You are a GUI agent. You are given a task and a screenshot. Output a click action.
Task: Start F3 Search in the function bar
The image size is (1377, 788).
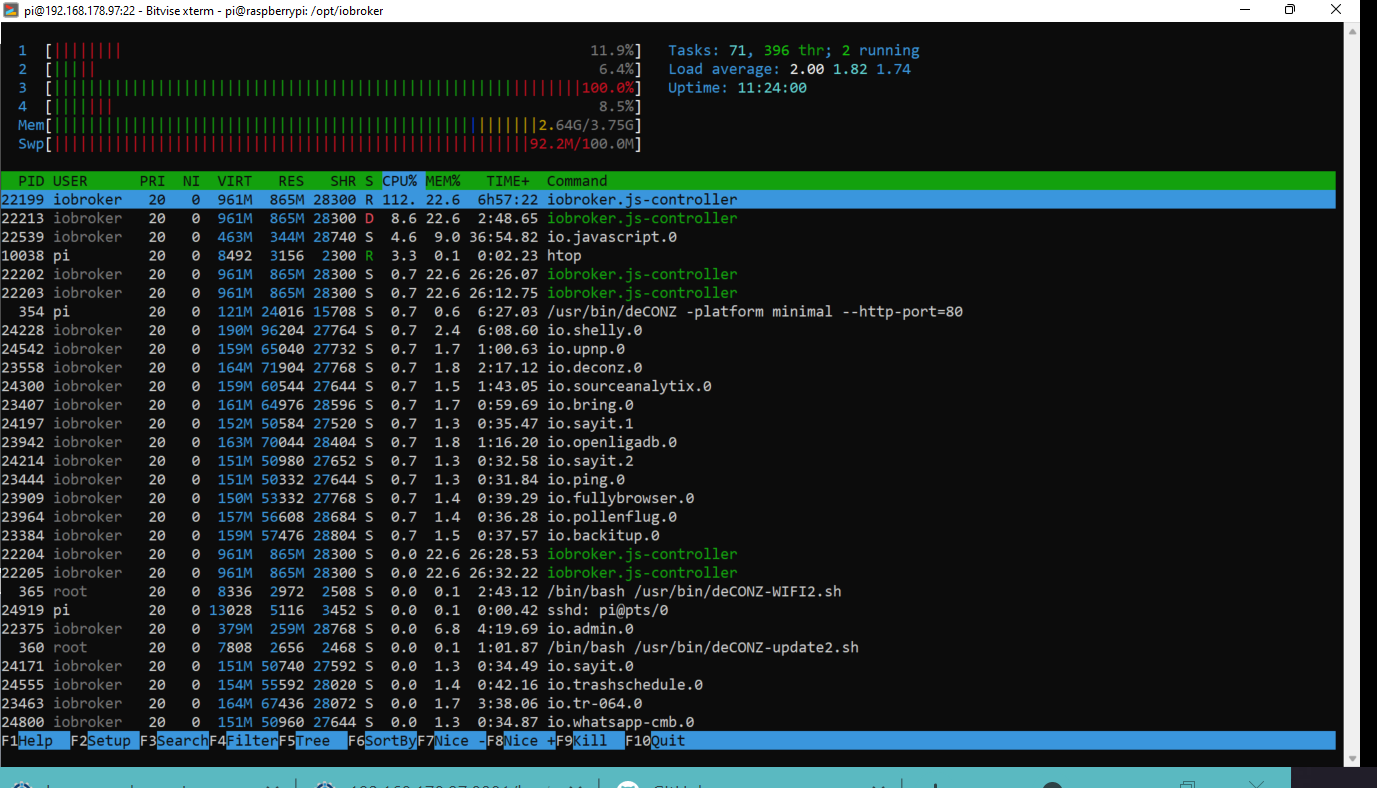pos(174,741)
